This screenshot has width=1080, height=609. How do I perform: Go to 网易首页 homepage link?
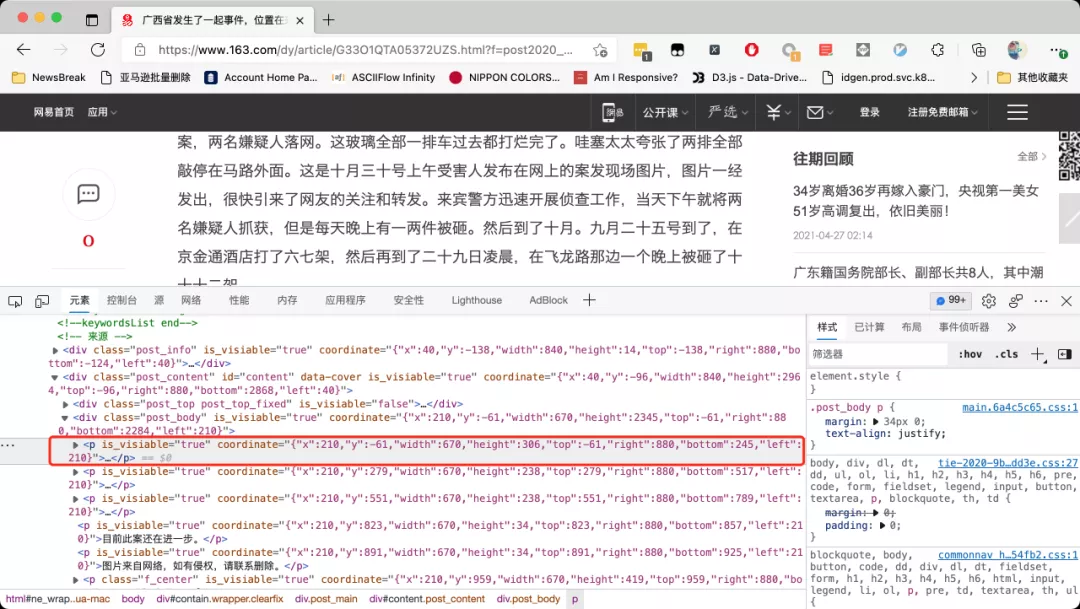(54, 112)
